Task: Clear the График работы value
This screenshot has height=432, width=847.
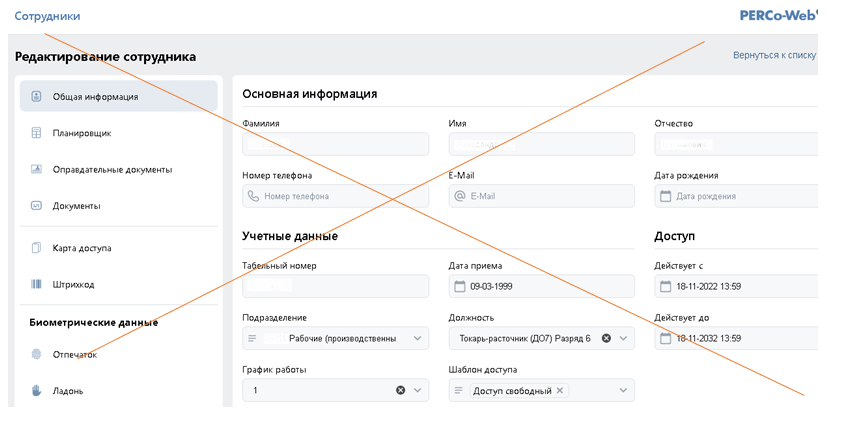Action: click(x=400, y=390)
